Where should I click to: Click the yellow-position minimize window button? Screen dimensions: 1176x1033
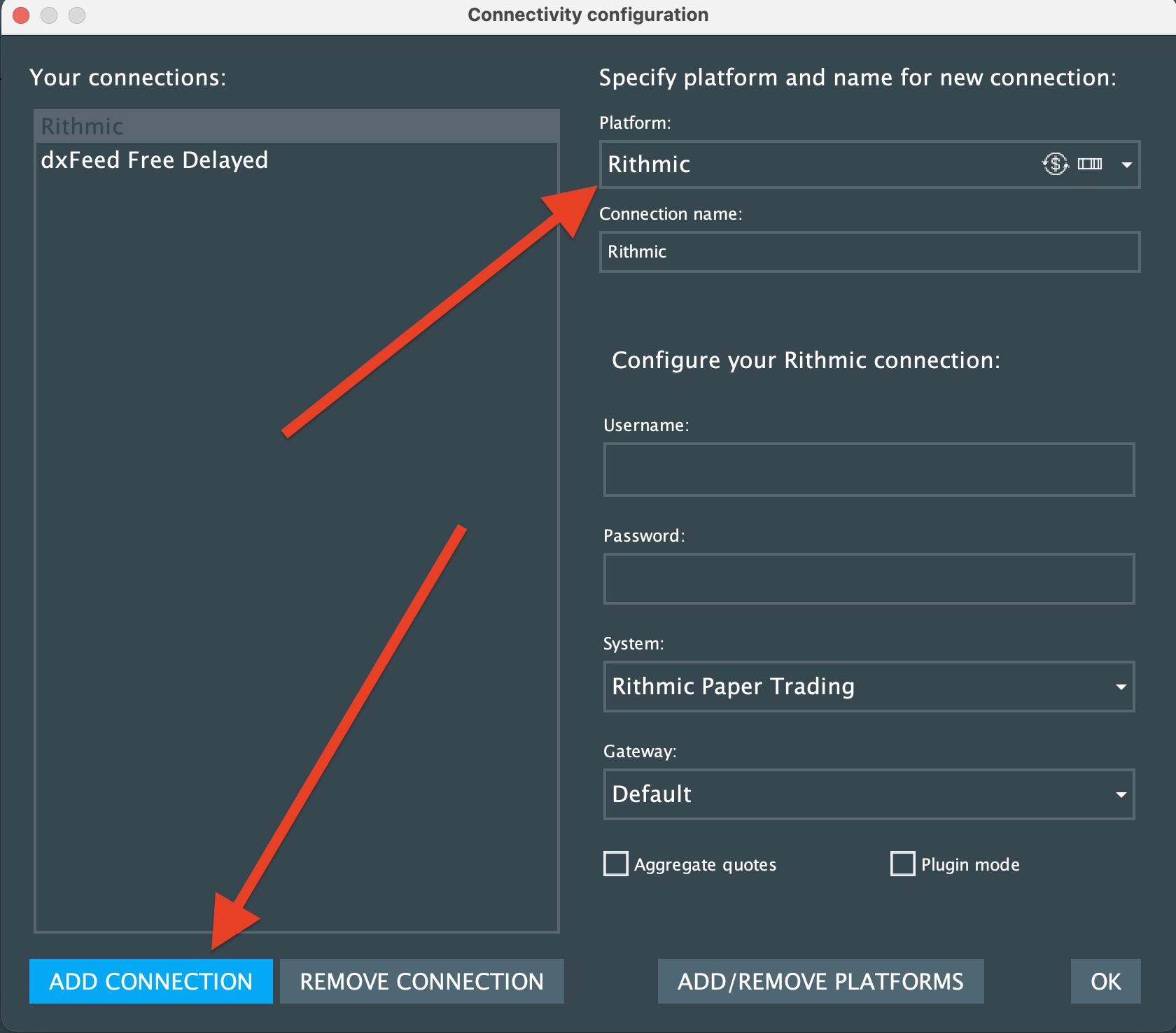point(49,15)
